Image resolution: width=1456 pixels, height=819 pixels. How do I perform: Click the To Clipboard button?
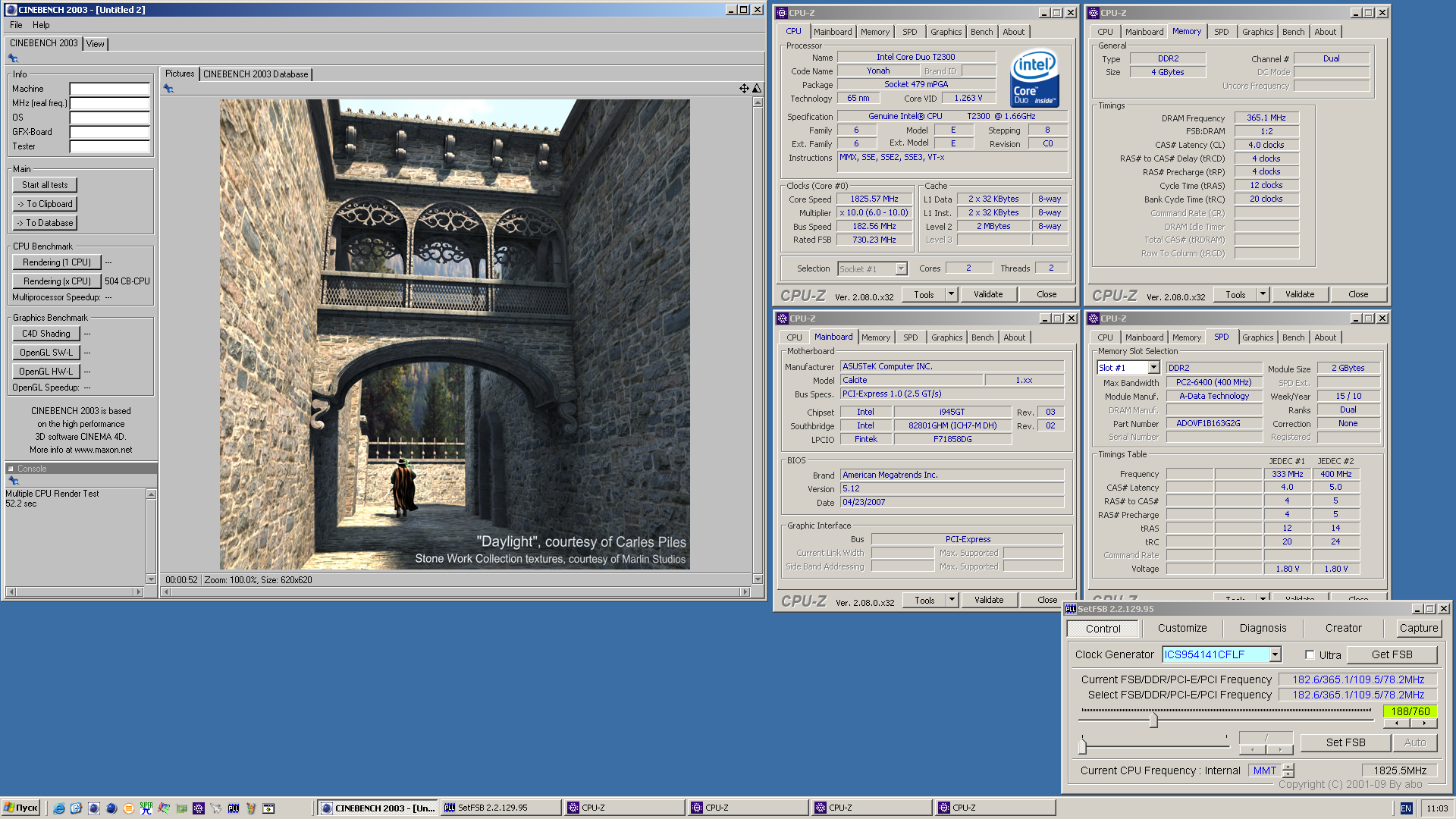[45, 204]
